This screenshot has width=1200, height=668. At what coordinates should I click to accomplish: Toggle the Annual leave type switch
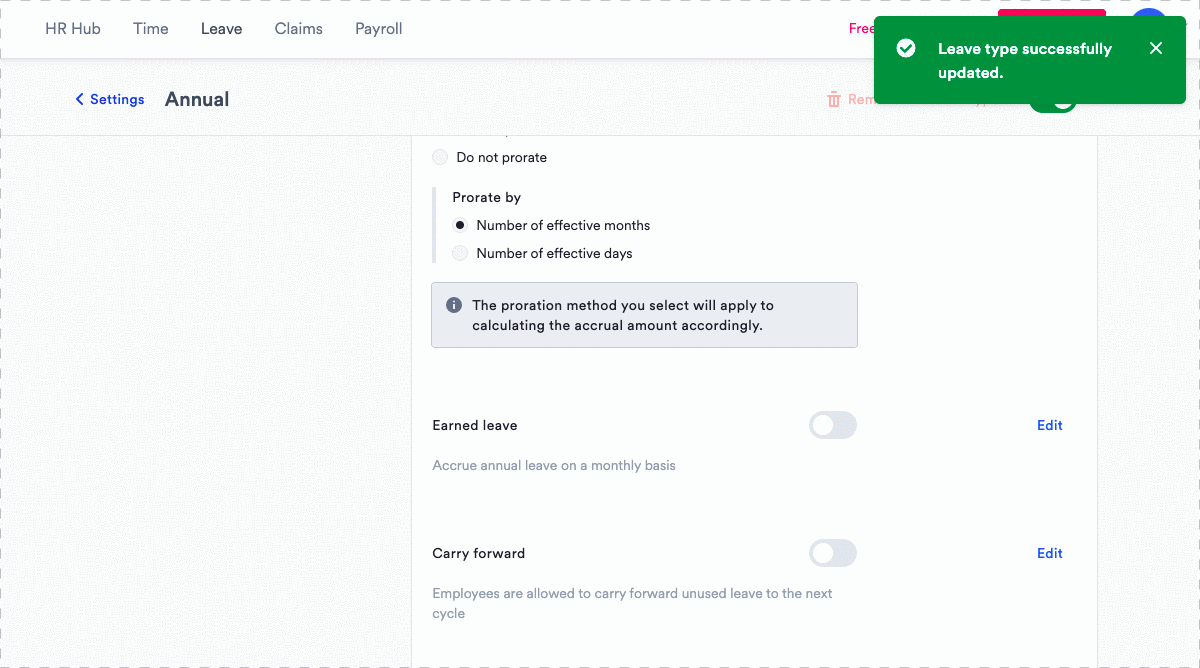[1053, 106]
